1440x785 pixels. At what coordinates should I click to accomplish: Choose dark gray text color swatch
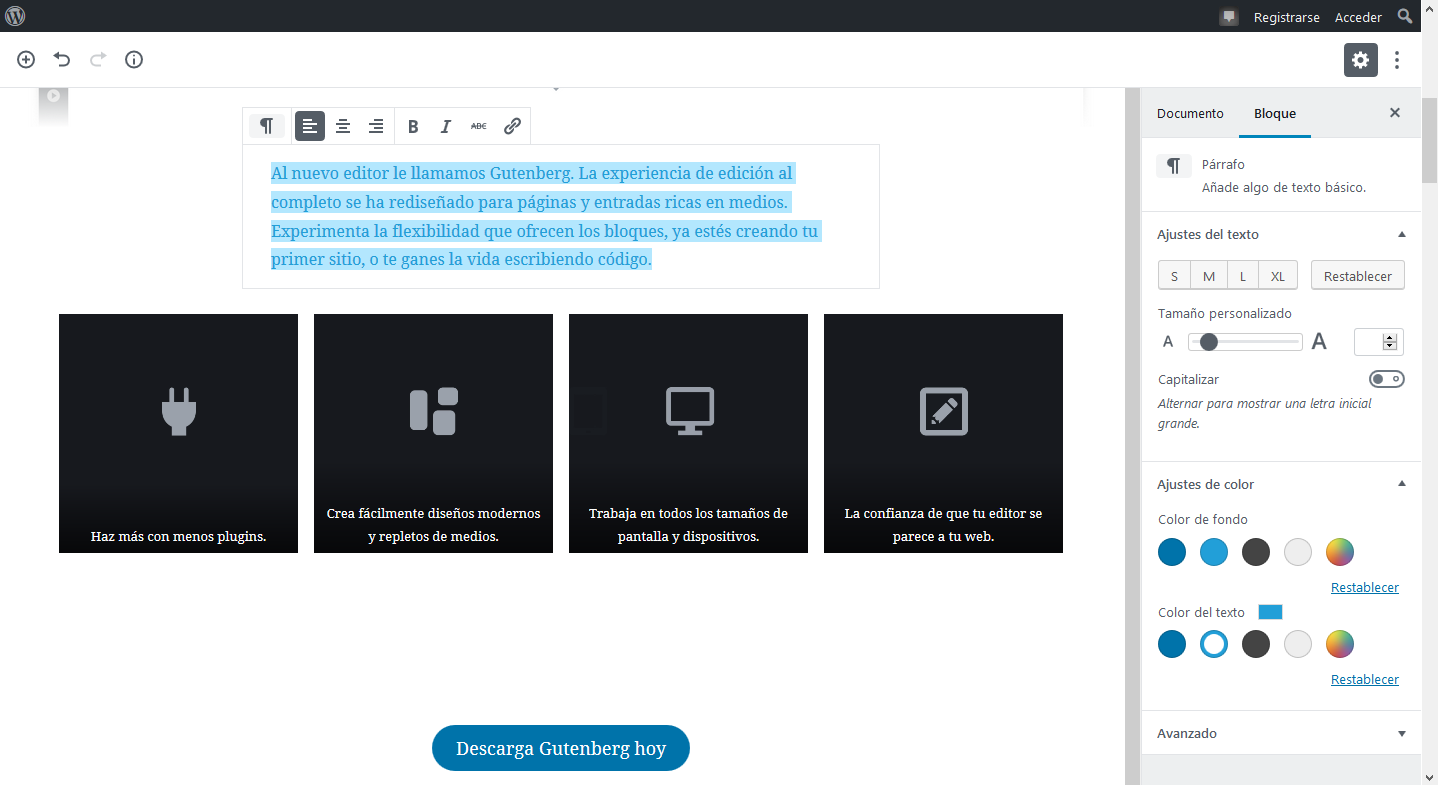tap(1256, 644)
